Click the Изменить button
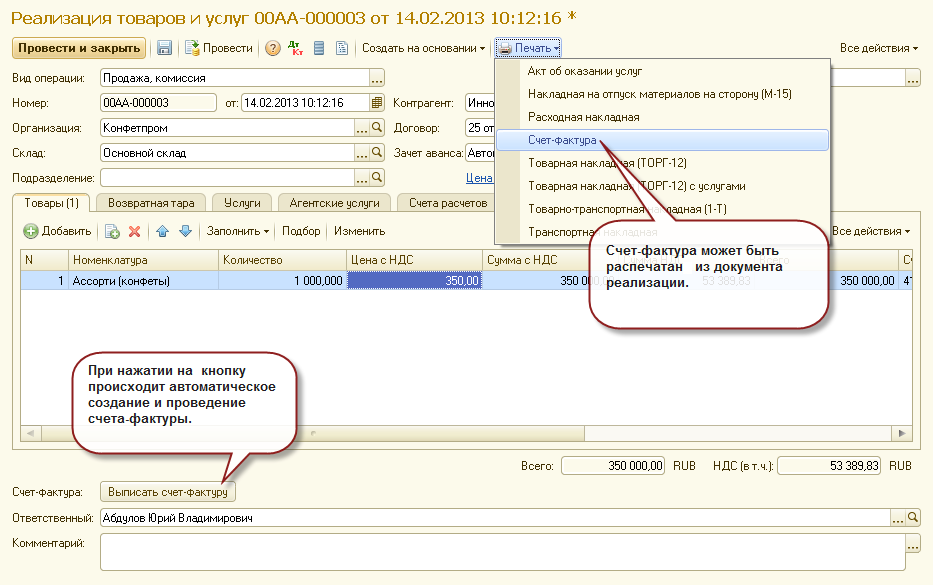Image resolution: width=933 pixels, height=585 pixels. [x=359, y=231]
